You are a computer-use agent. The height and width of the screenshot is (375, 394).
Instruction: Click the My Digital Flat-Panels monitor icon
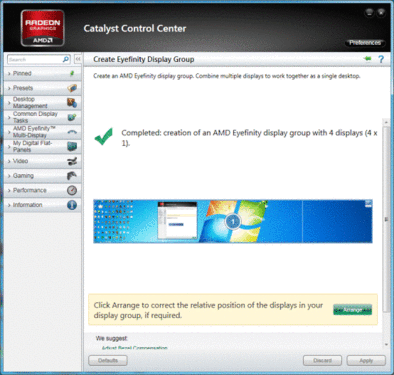[72, 146]
